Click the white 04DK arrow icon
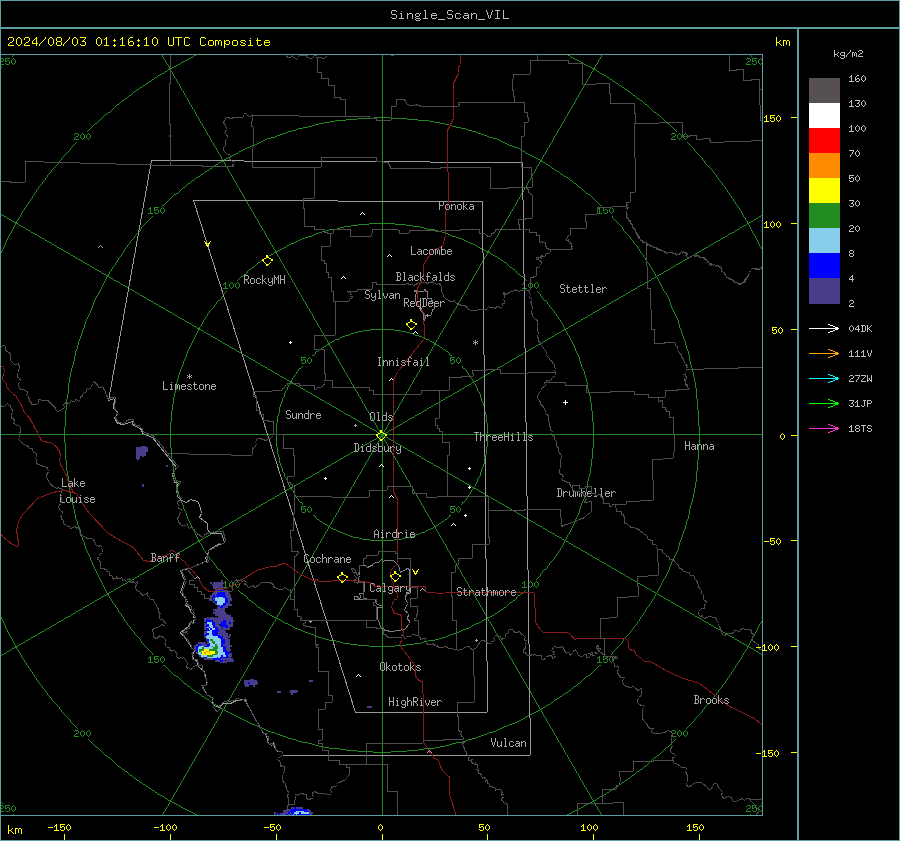Viewport: 900px width, 841px height. click(824, 328)
